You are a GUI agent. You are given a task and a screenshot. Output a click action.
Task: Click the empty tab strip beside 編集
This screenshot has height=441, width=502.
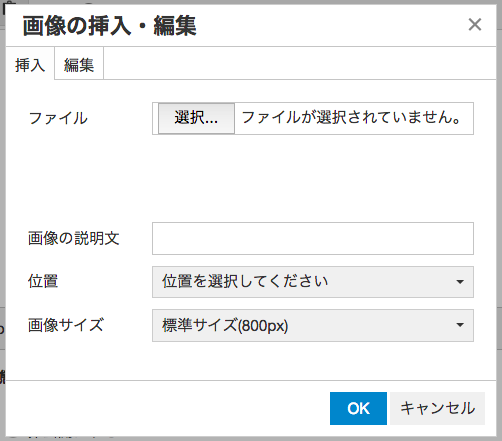(299, 63)
